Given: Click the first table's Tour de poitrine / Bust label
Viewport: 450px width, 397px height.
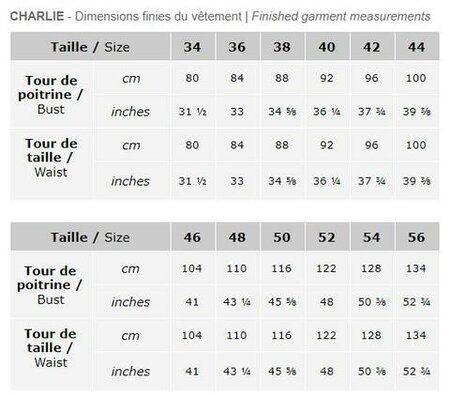Looking at the screenshot, I should pos(51,95).
